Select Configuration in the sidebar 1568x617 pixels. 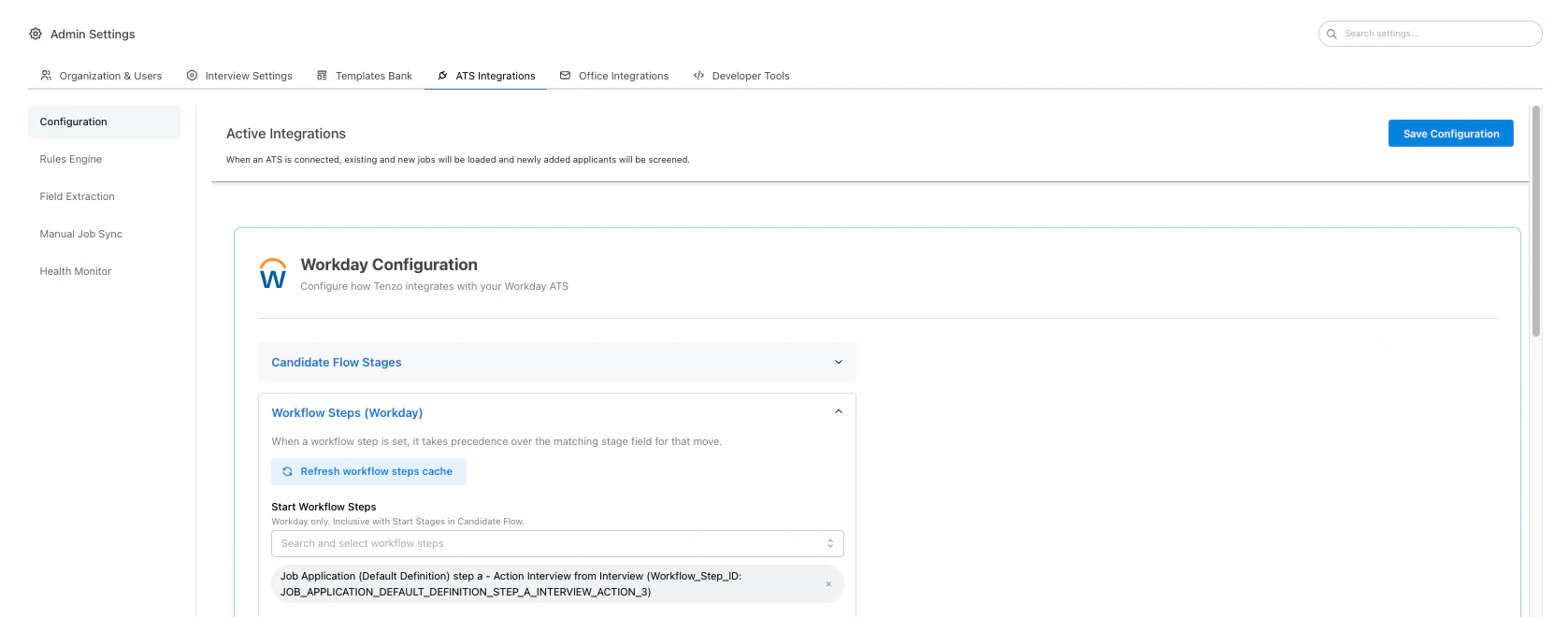coord(104,122)
